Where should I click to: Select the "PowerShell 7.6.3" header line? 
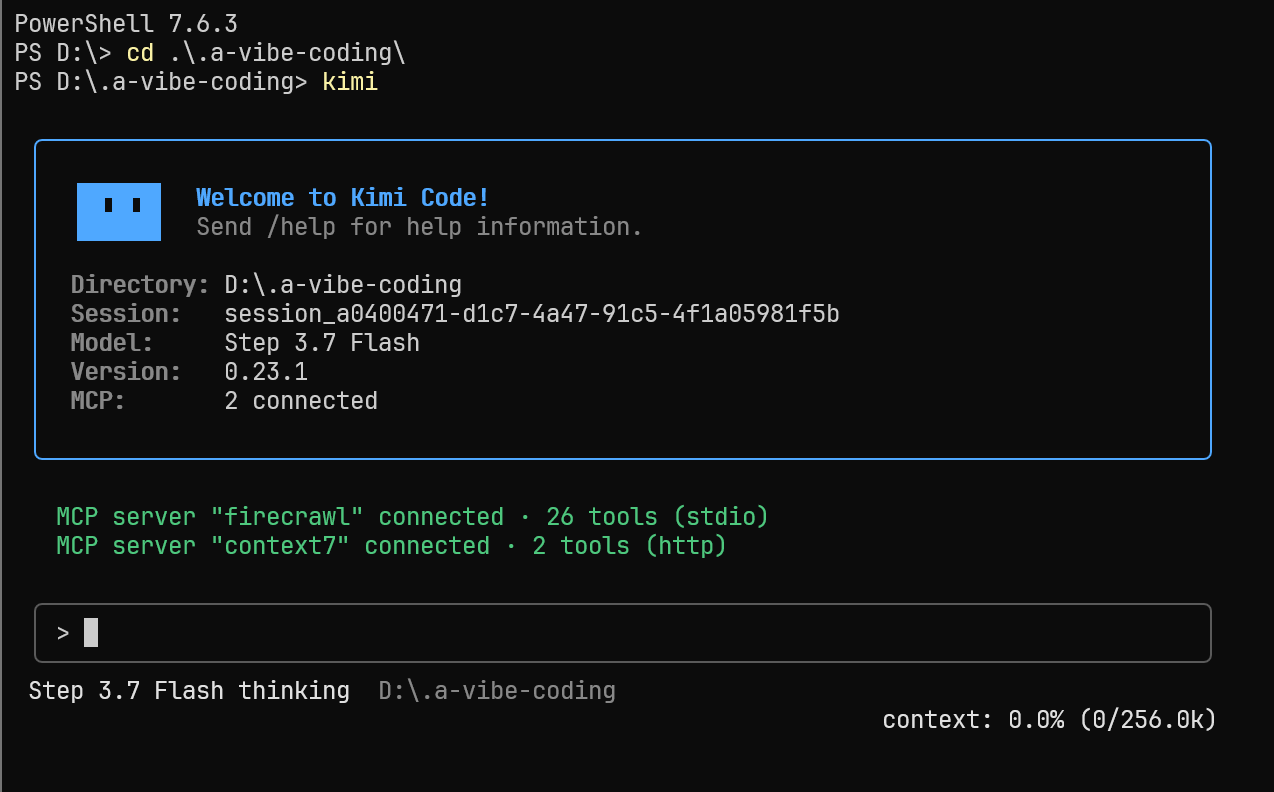click(126, 24)
